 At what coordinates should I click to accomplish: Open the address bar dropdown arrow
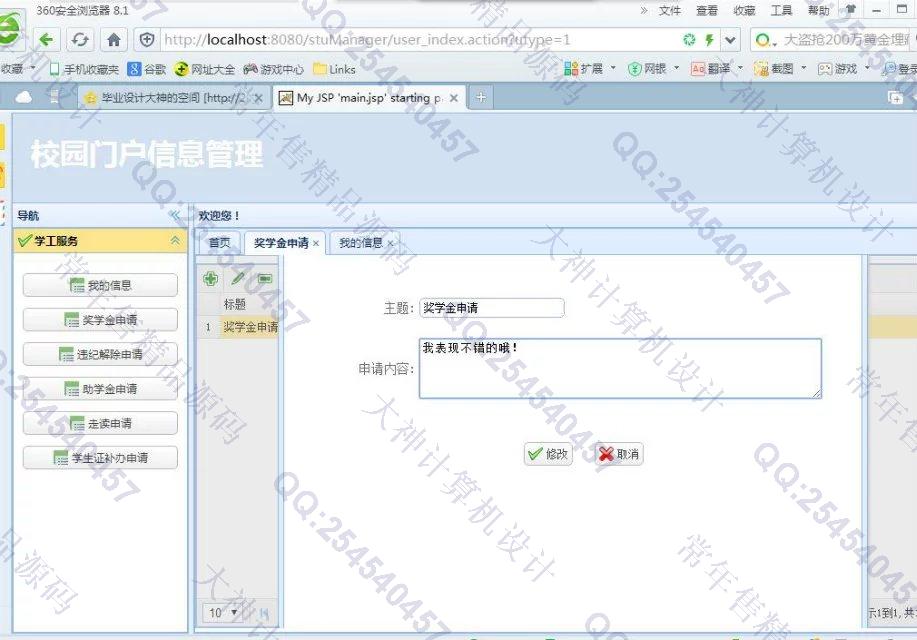pos(730,40)
